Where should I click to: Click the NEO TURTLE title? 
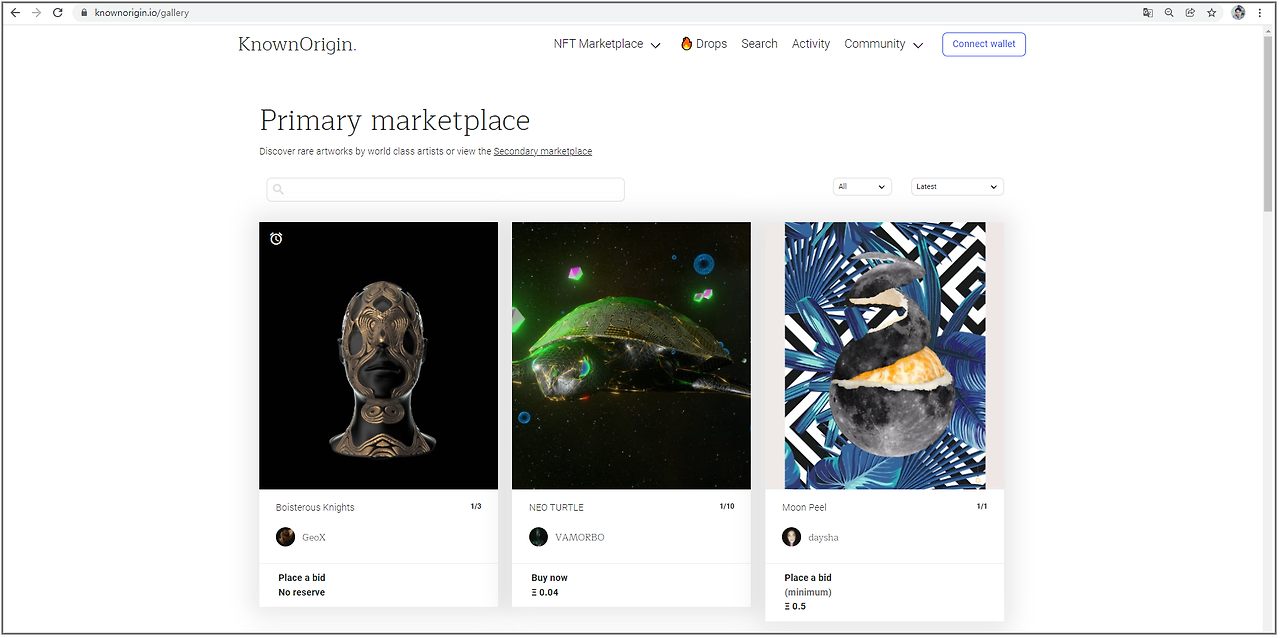(x=556, y=508)
